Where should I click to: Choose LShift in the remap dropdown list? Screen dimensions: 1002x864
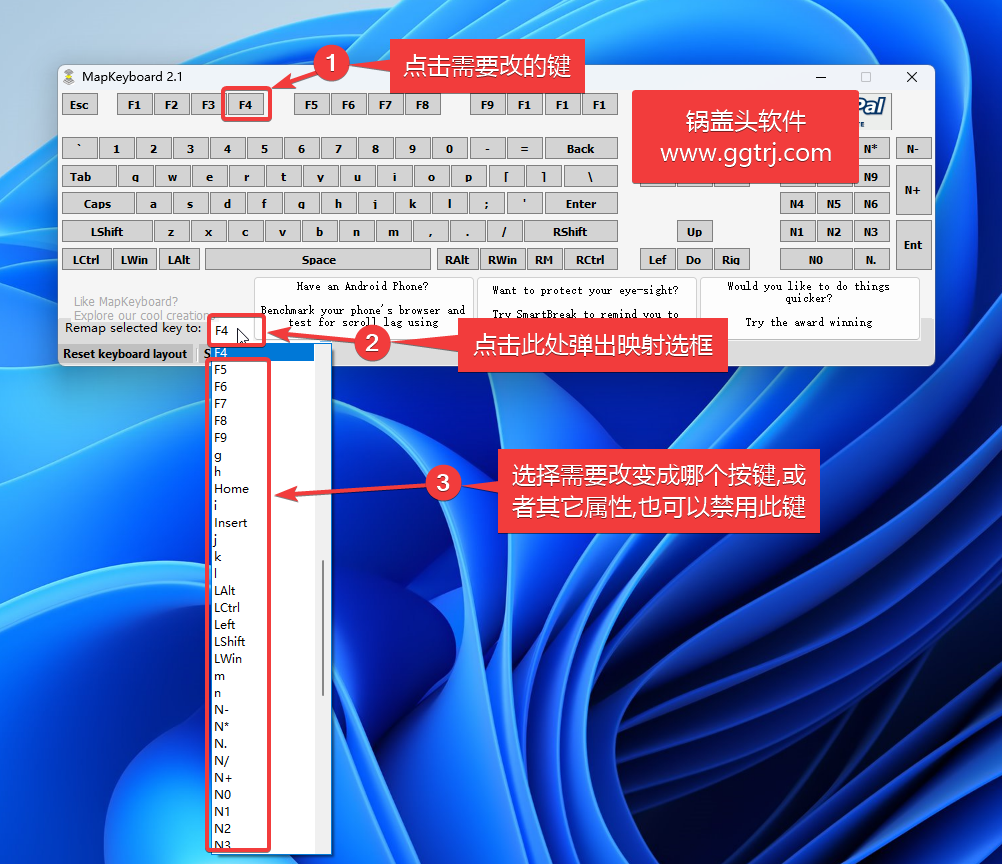tap(263, 642)
